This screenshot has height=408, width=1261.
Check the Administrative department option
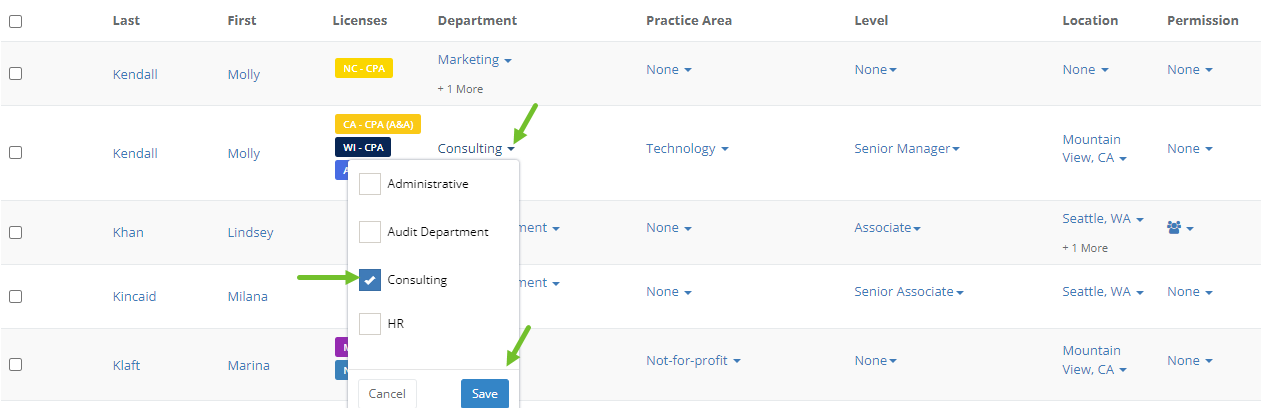(370, 184)
